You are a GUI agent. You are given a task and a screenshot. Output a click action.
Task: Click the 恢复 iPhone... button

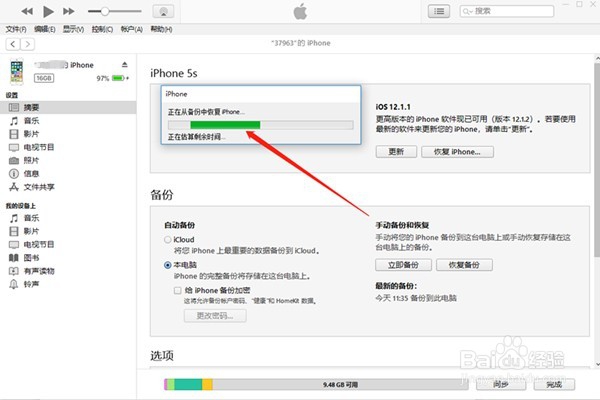(x=457, y=152)
